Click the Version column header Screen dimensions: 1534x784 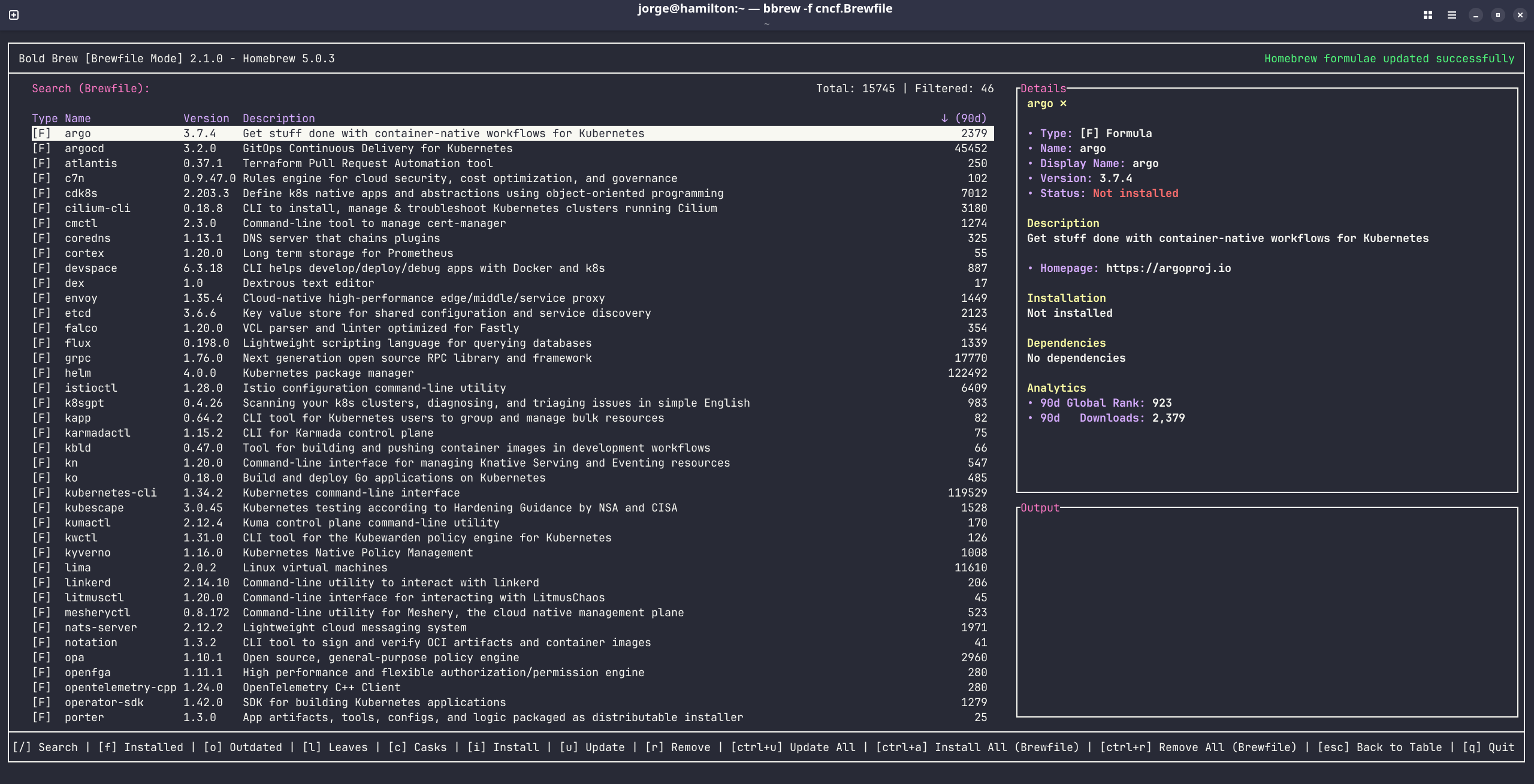[x=206, y=119]
